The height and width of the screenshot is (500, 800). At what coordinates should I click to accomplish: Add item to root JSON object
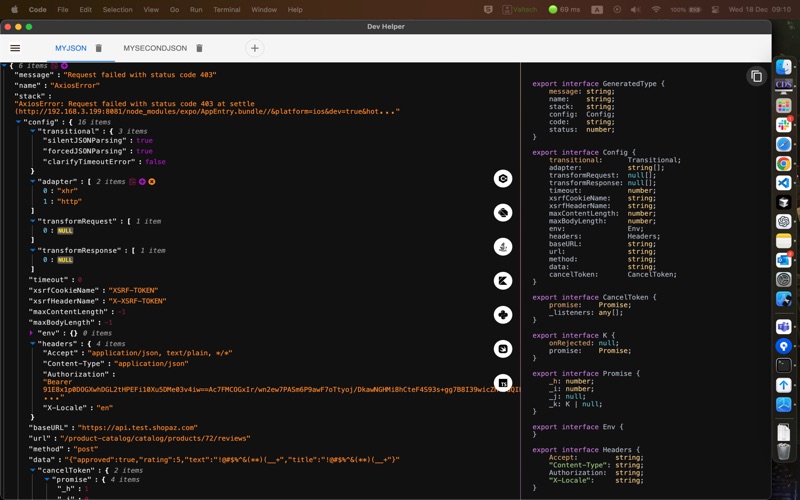64,66
